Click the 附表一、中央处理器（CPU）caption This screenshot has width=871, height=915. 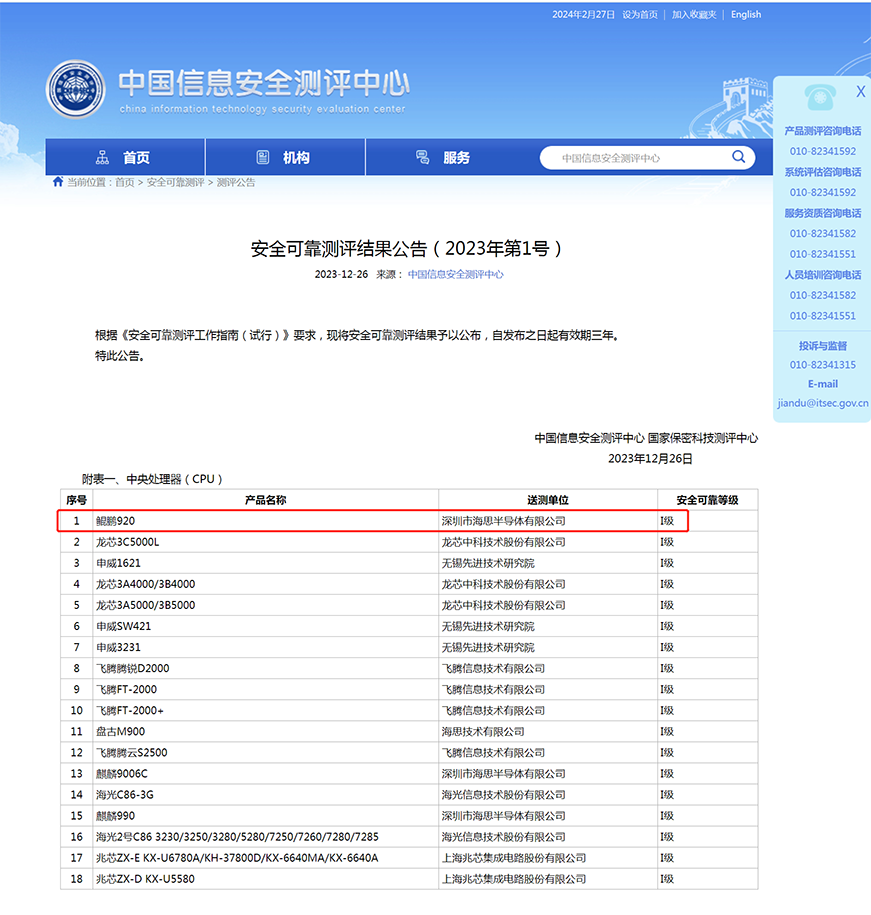click(x=152, y=479)
